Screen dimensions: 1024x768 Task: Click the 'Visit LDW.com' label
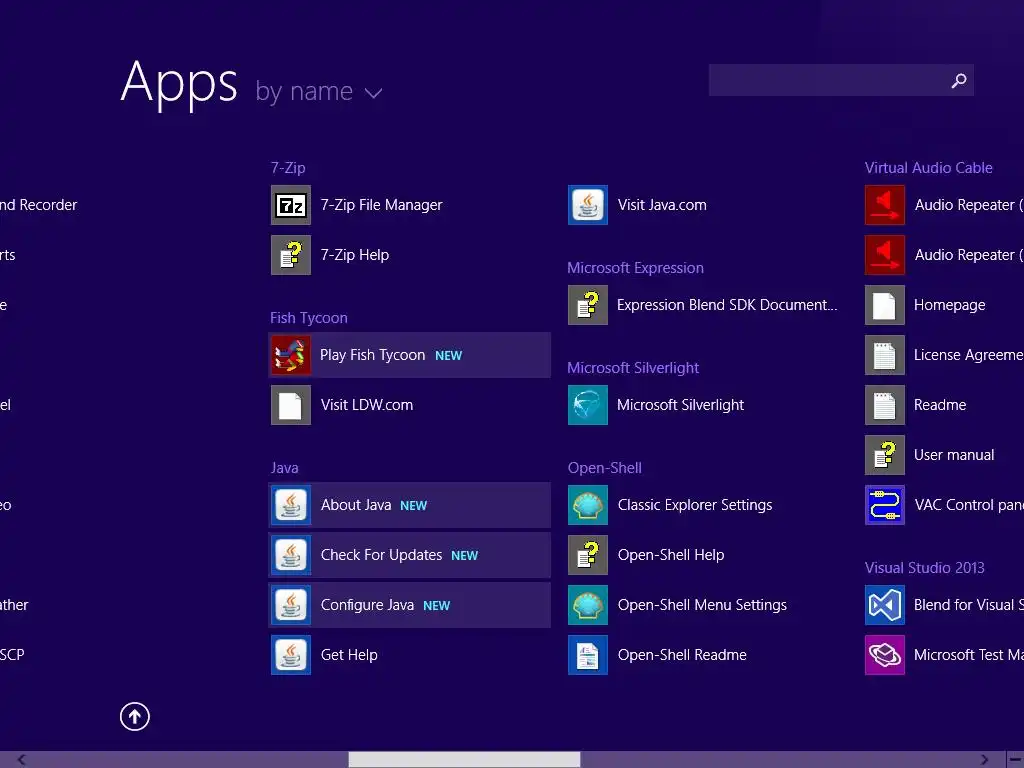tap(367, 405)
